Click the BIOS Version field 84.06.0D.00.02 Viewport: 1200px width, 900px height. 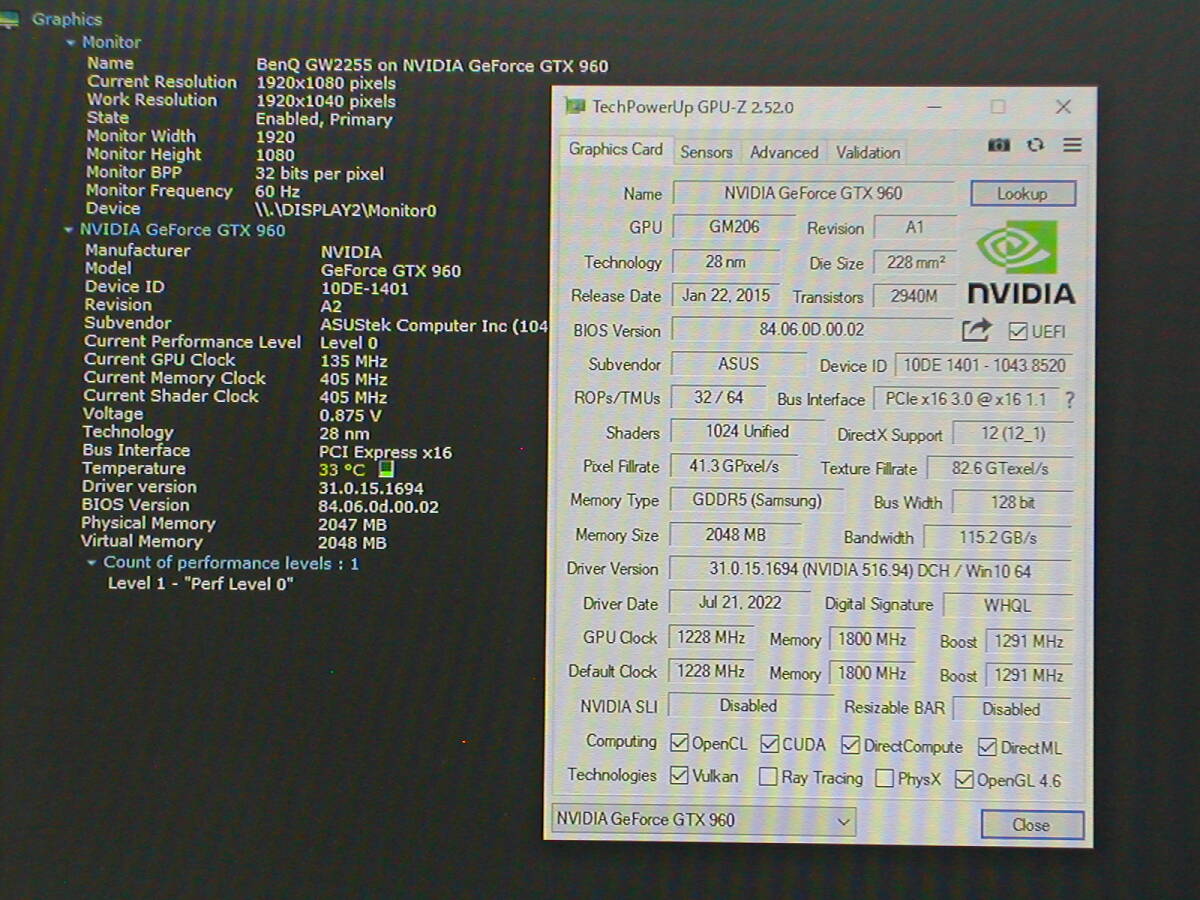click(x=811, y=329)
